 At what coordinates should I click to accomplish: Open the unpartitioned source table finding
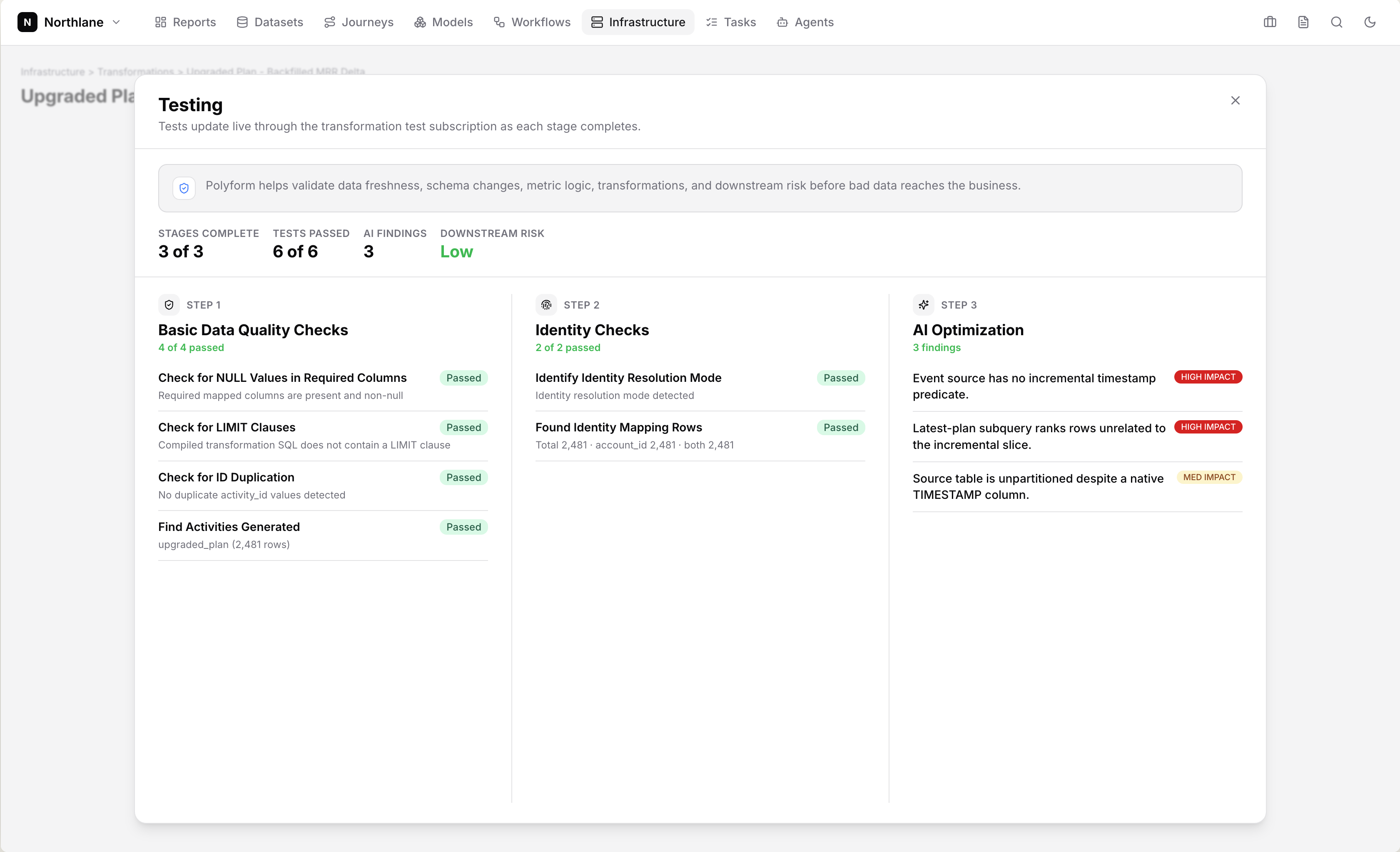coord(1077,487)
